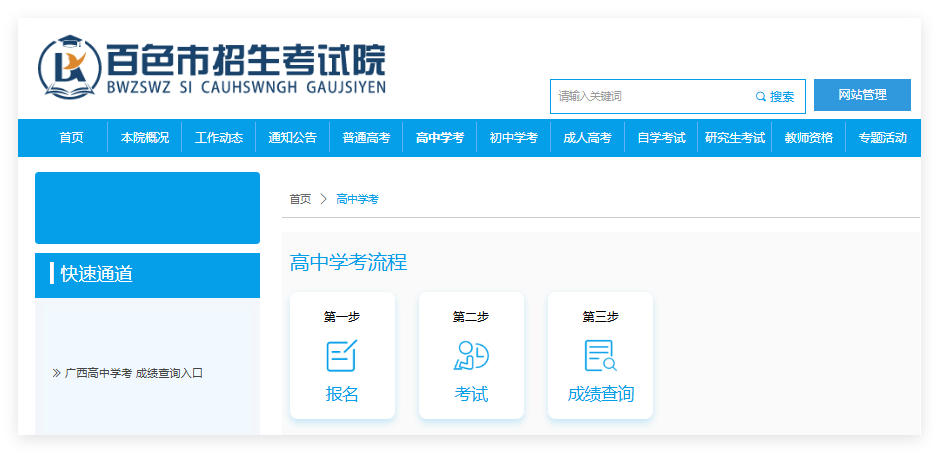Image resolution: width=939 pixels, height=453 pixels.
Task: Open 广西高中学考 成绩查询入口 link
Action: click(x=134, y=373)
